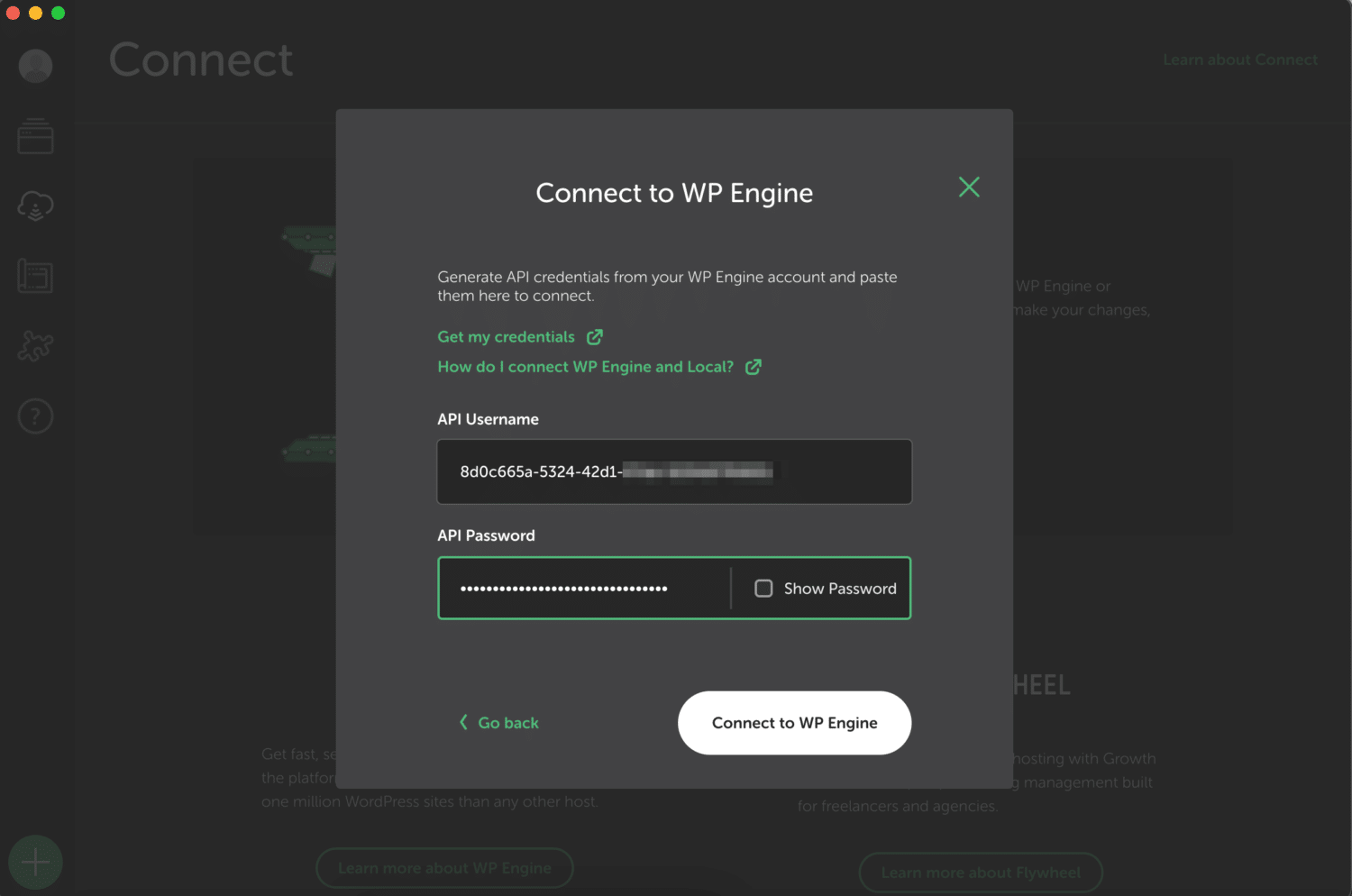1352x896 pixels.
Task: Click Go back in the dialog
Action: click(x=500, y=723)
